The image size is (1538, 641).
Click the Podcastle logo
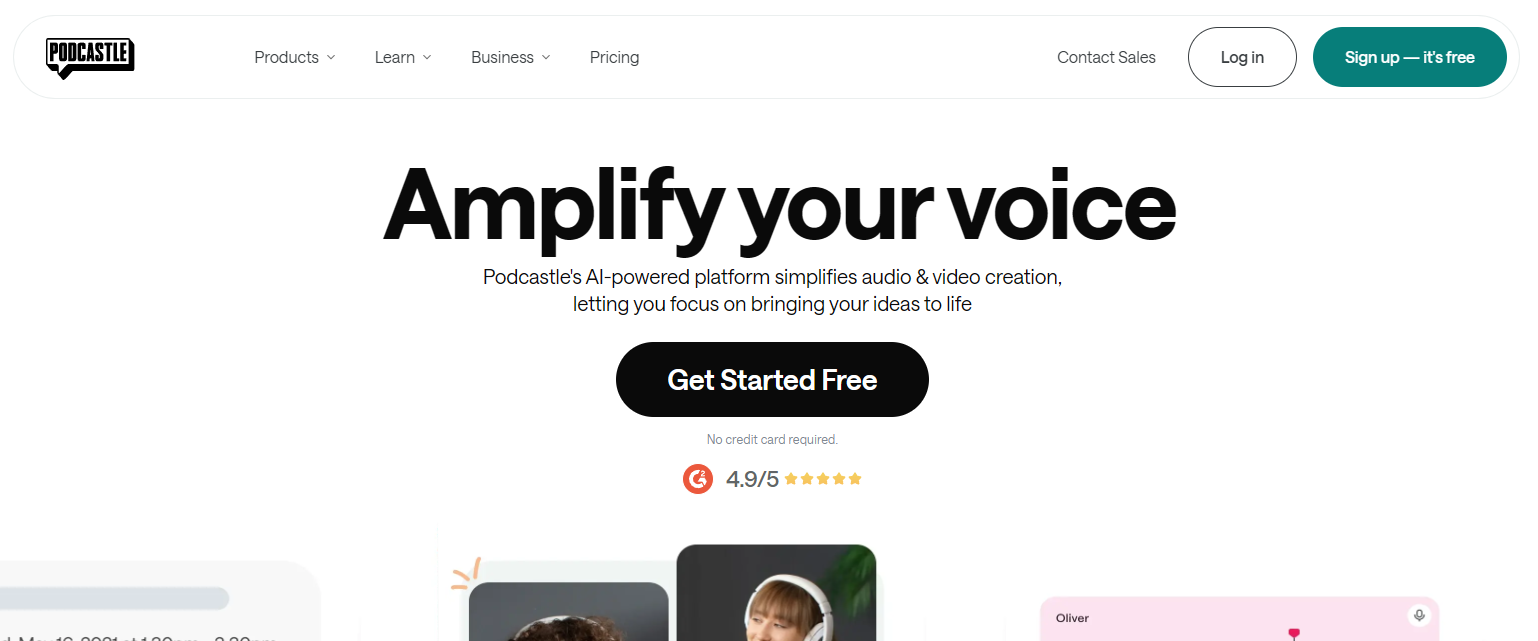click(x=90, y=57)
